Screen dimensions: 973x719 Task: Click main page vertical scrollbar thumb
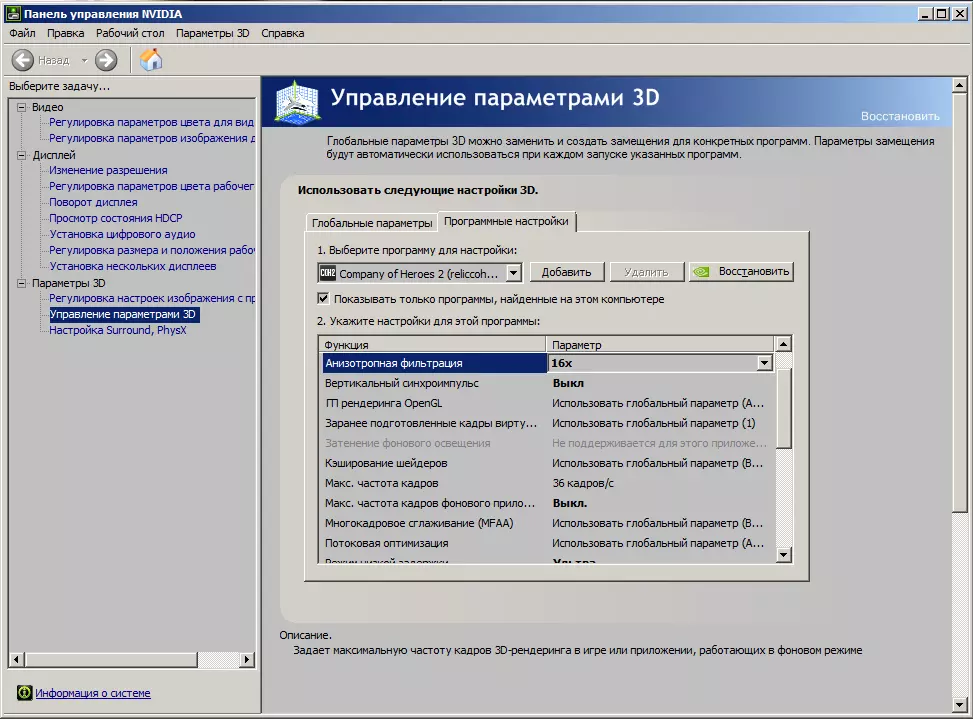[959, 302]
